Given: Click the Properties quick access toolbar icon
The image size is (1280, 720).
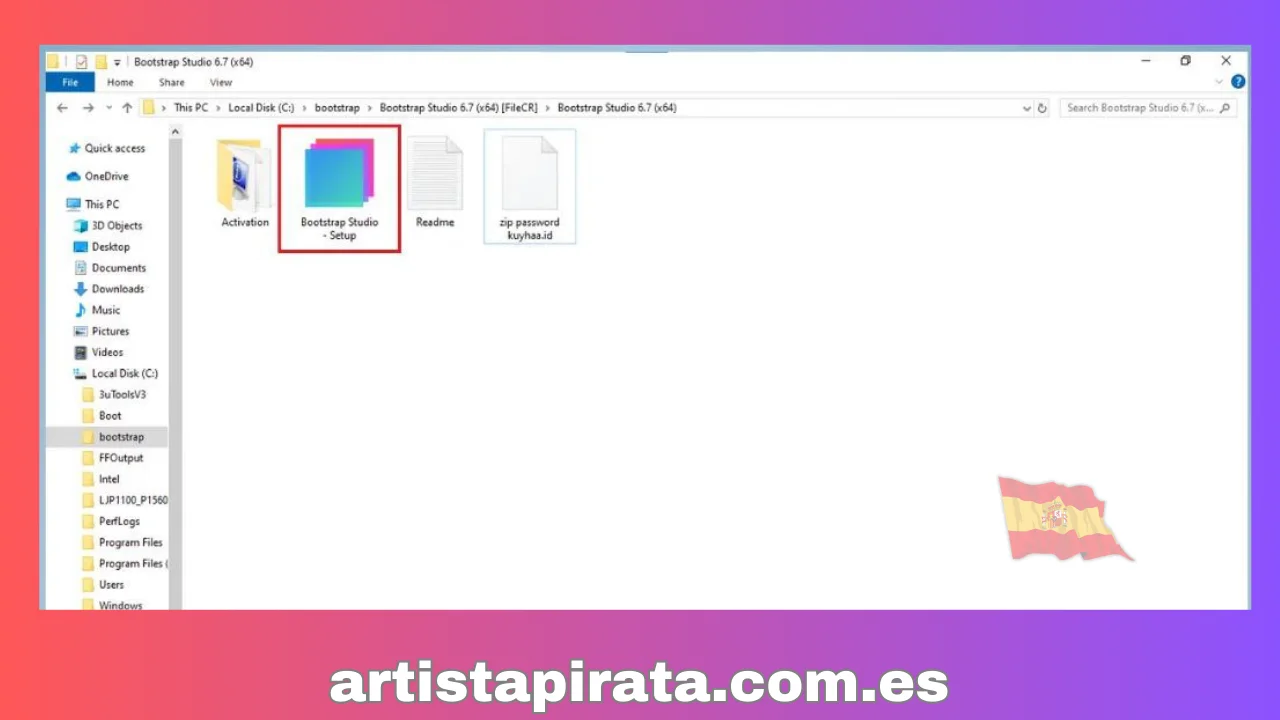Looking at the screenshot, I should 82,62.
